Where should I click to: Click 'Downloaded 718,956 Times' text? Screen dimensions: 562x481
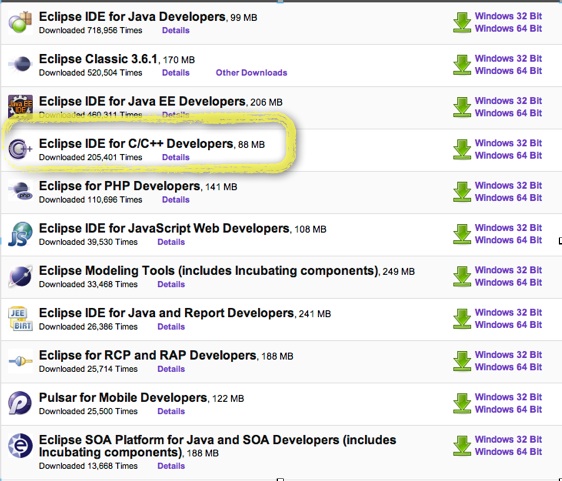pos(90,30)
